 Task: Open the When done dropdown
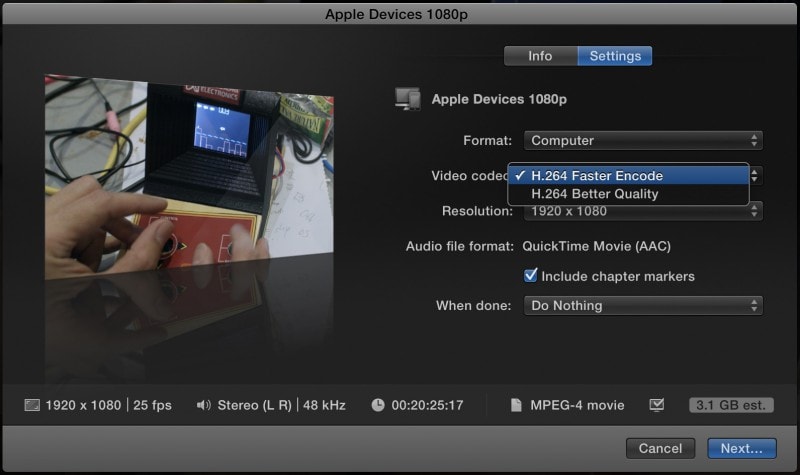coord(643,306)
